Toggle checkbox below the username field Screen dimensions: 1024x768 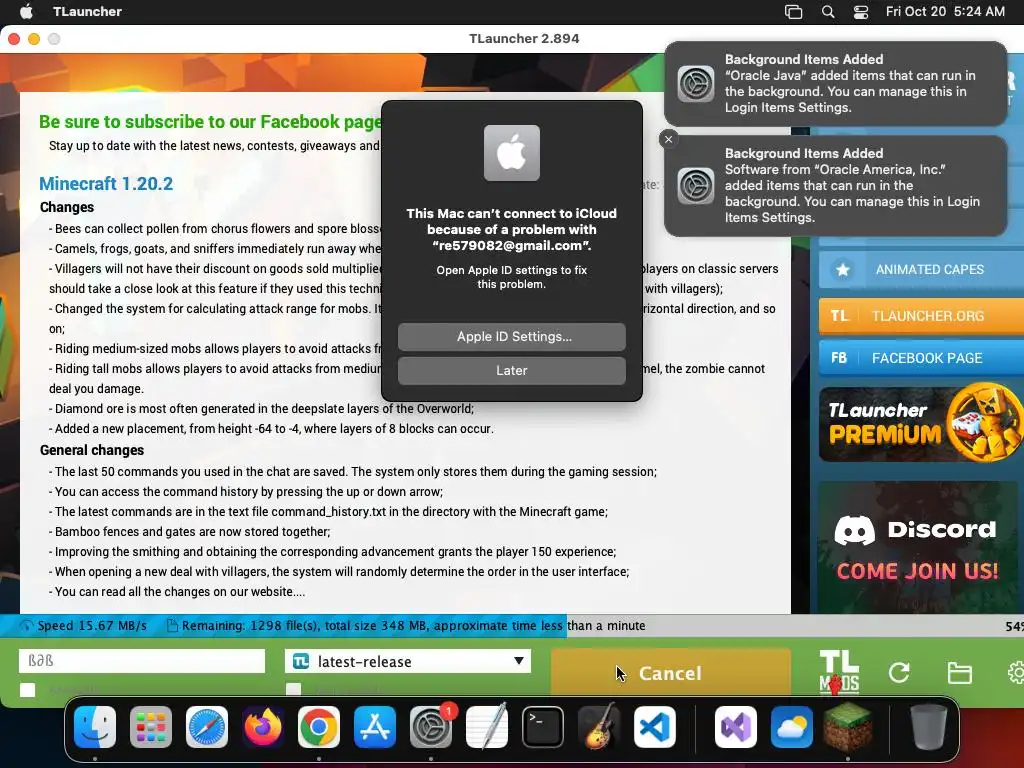click(27, 690)
